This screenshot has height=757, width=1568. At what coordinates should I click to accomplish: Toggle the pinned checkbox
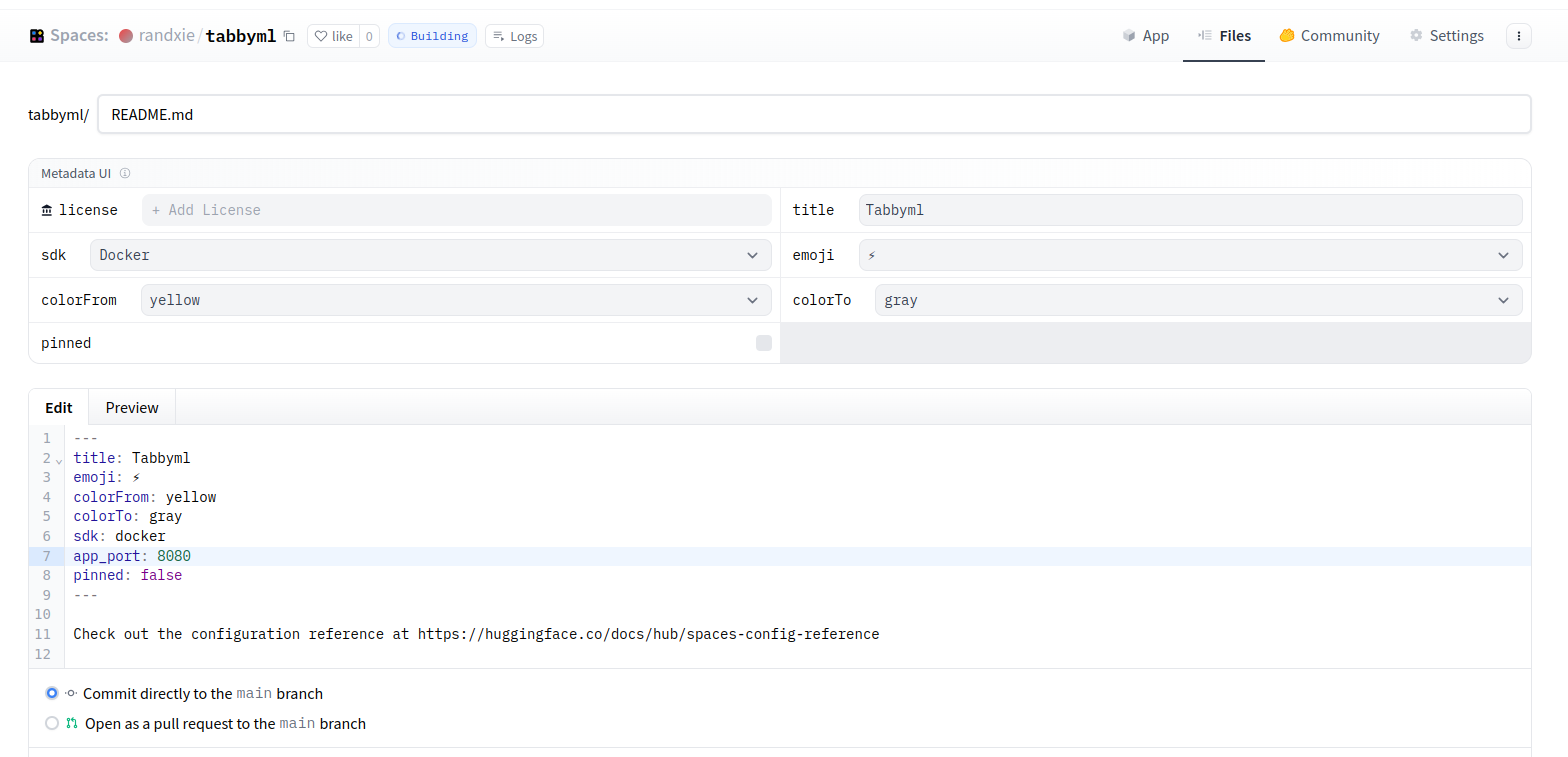(x=764, y=343)
